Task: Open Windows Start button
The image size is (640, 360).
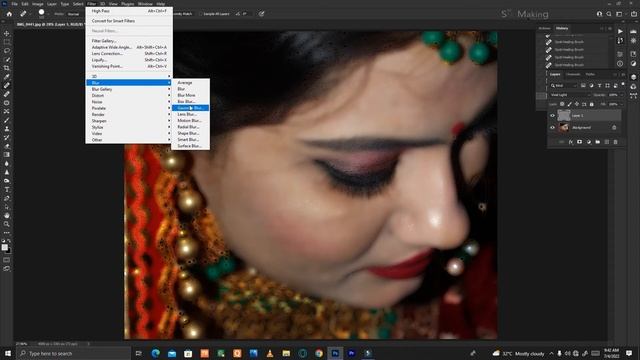Action: (8, 353)
